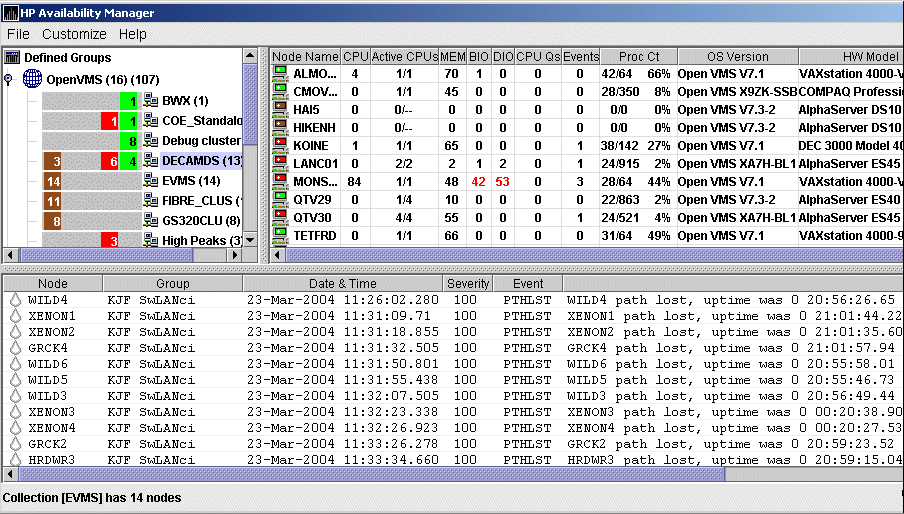Click the QTV30 node status icon

pyautogui.click(x=280, y=218)
